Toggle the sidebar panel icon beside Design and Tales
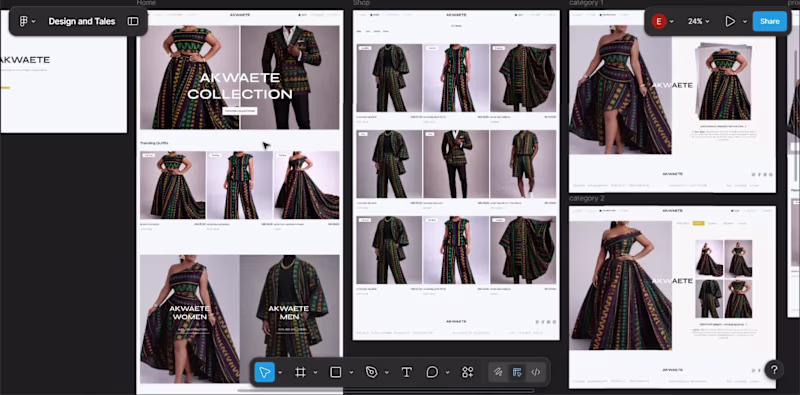The width and height of the screenshot is (800, 395). pyautogui.click(x=133, y=21)
